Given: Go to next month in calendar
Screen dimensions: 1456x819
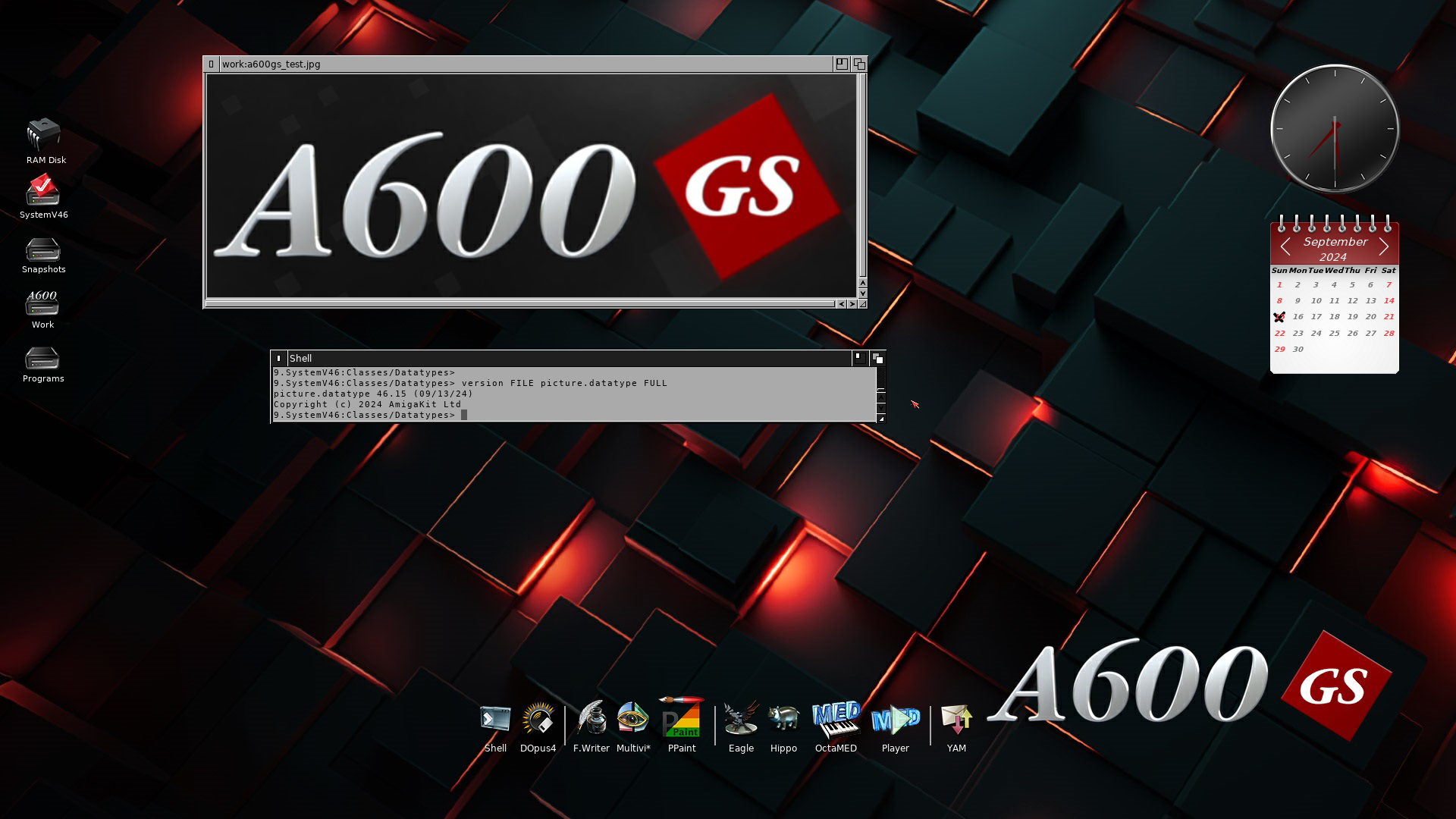Looking at the screenshot, I should point(1384,246).
